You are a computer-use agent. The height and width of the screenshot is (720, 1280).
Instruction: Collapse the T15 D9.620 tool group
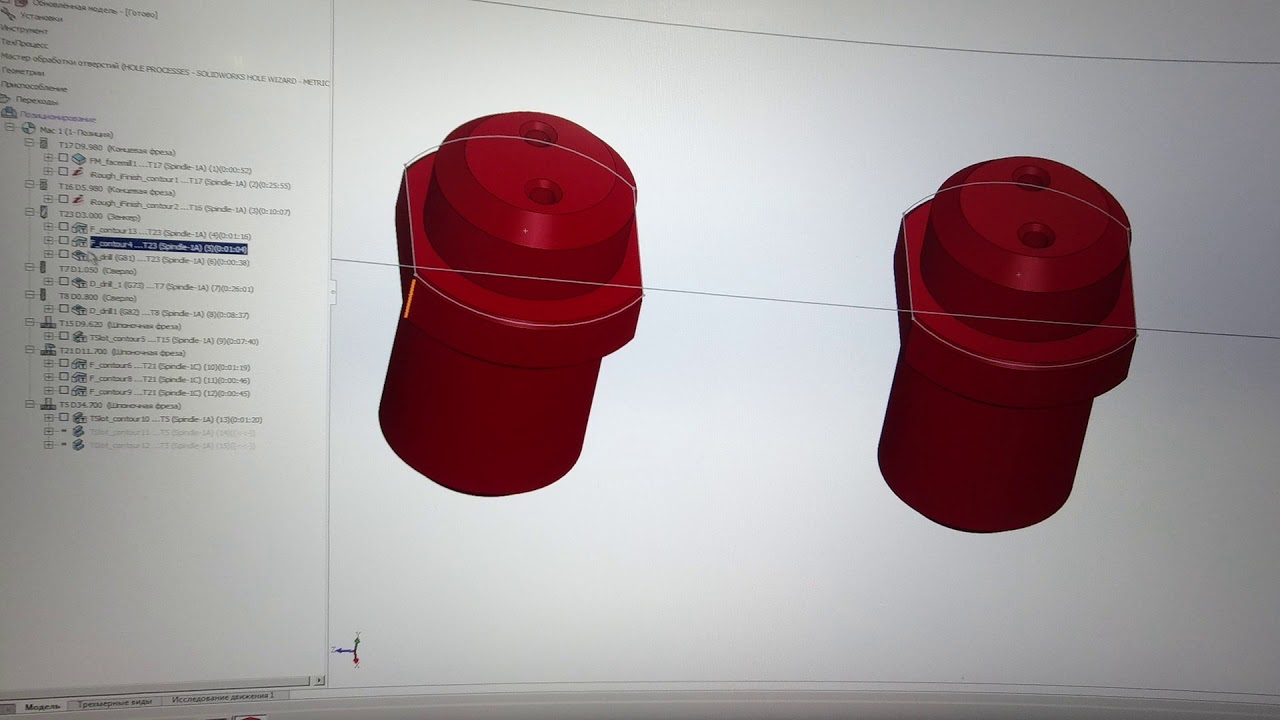coord(29,323)
